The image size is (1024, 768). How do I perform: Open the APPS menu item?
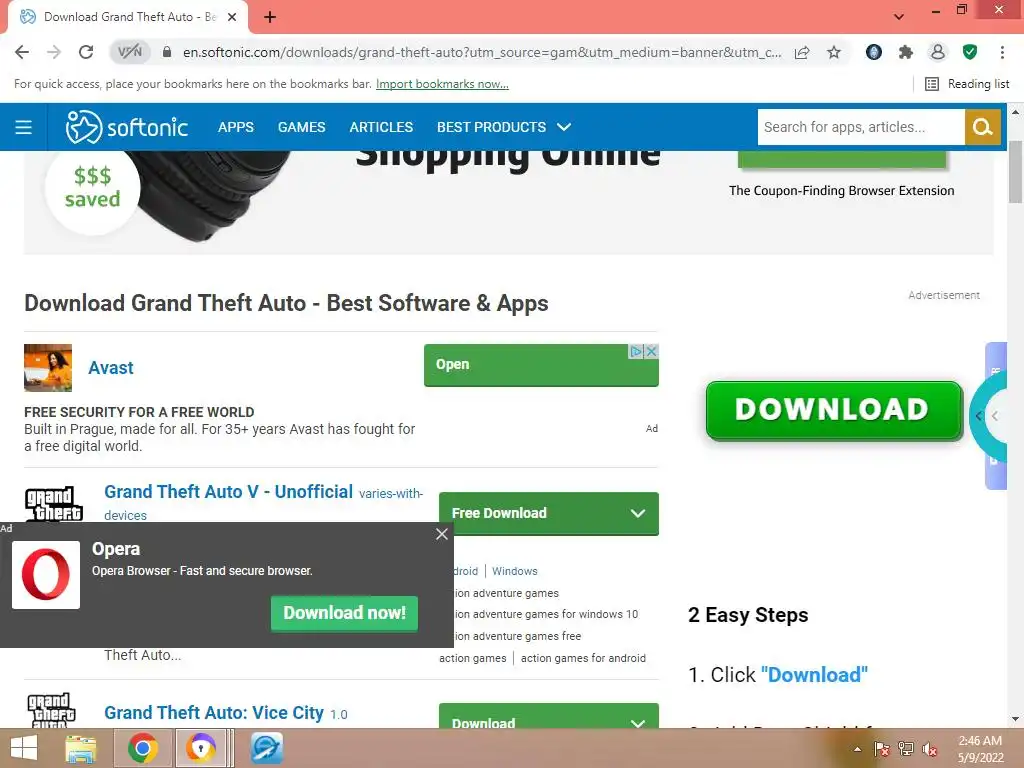(x=236, y=127)
